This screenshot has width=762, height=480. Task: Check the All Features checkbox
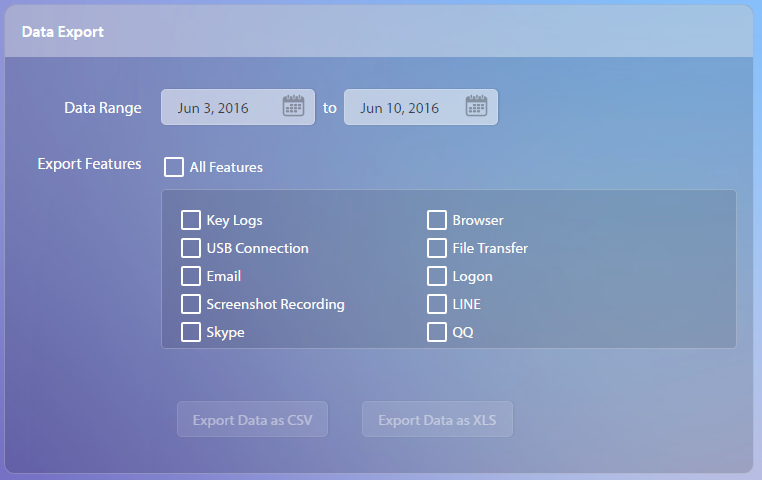[174, 167]
